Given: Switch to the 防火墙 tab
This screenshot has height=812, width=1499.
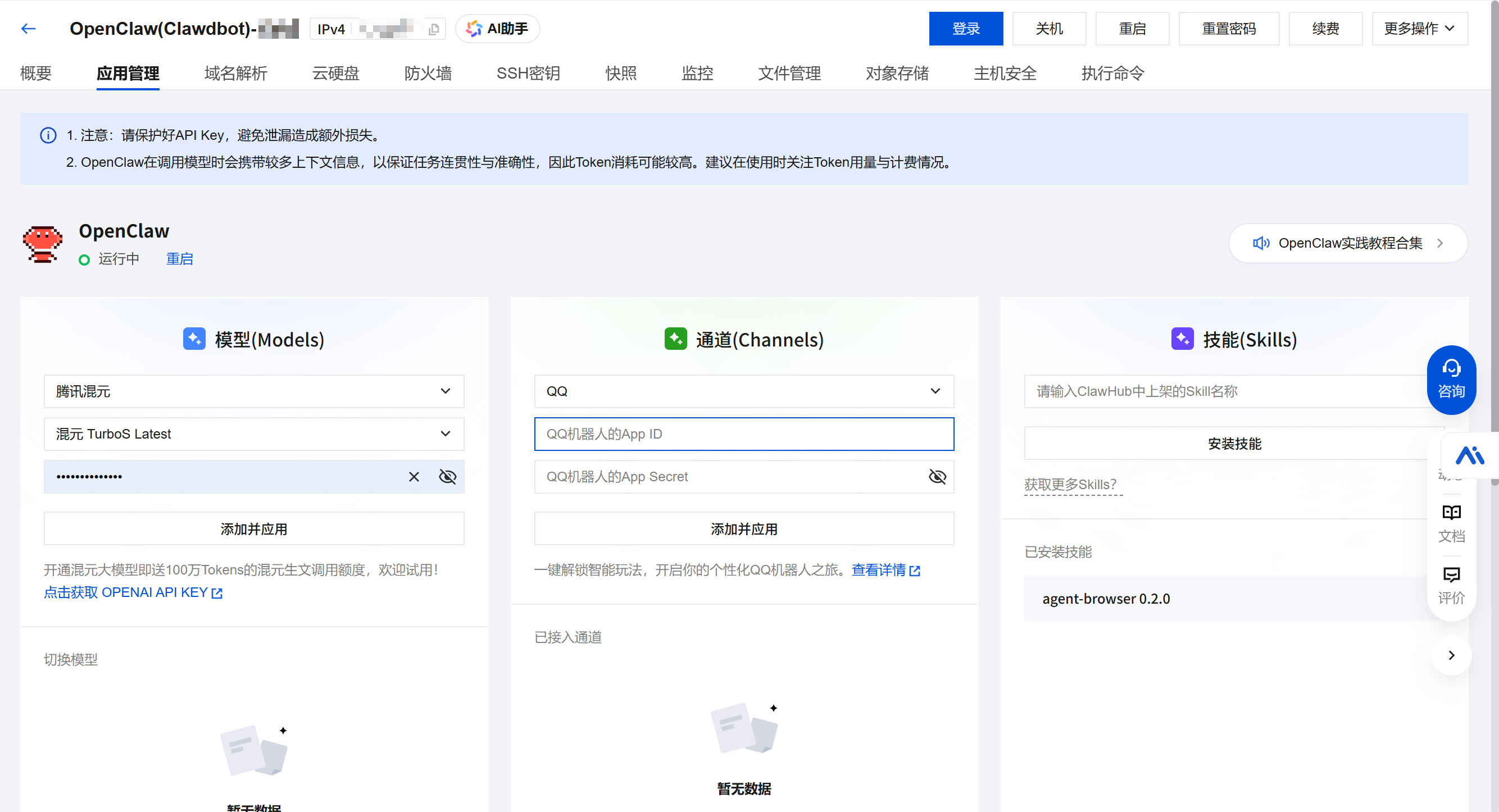Looking at the screenshot, I should (x=428, y=74).
